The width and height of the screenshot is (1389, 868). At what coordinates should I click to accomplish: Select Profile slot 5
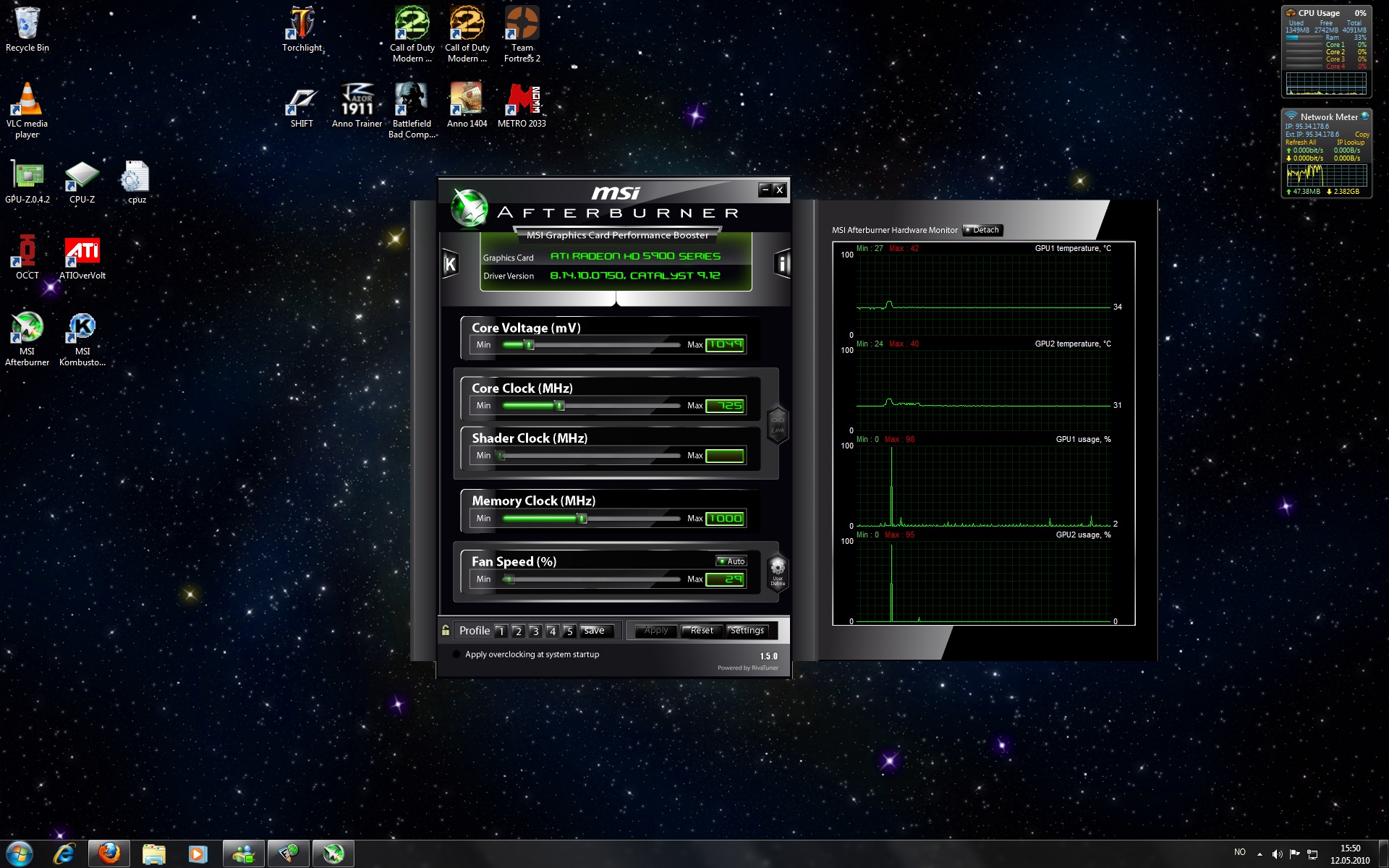tap(569, 631)
